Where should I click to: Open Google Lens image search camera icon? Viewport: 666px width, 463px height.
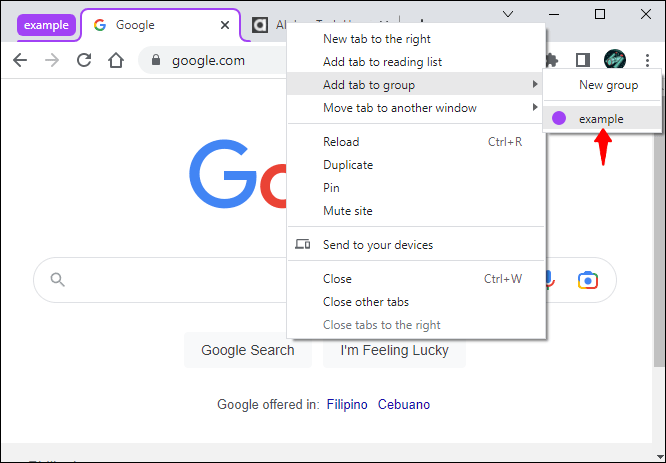tap(587, 280)
